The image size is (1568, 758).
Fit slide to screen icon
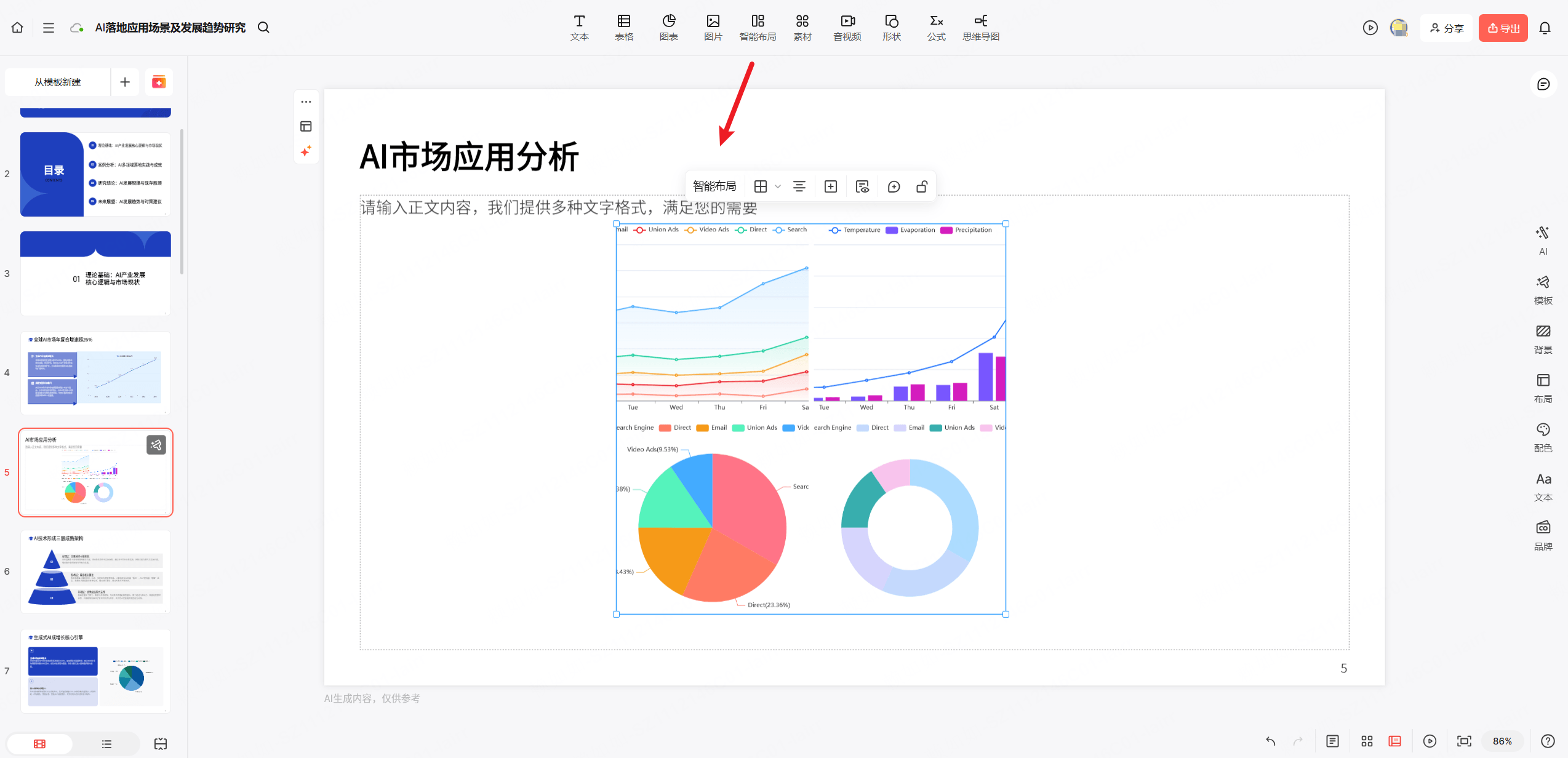coord(1464,741)
